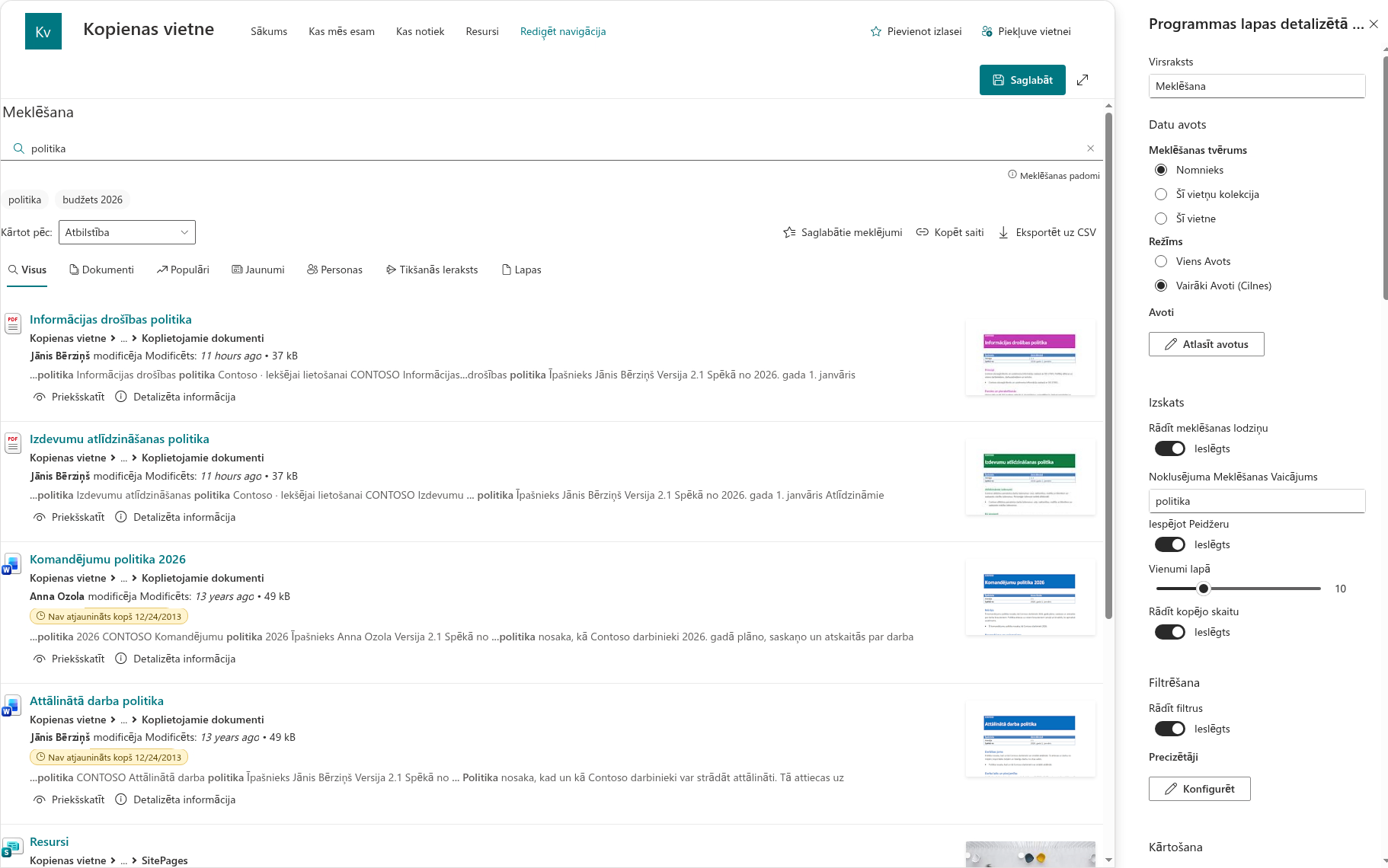1388x868 pixels.
Task: Click the Noklusējuma Meklēšanas Vaicājums input field
Action: 1257,501
